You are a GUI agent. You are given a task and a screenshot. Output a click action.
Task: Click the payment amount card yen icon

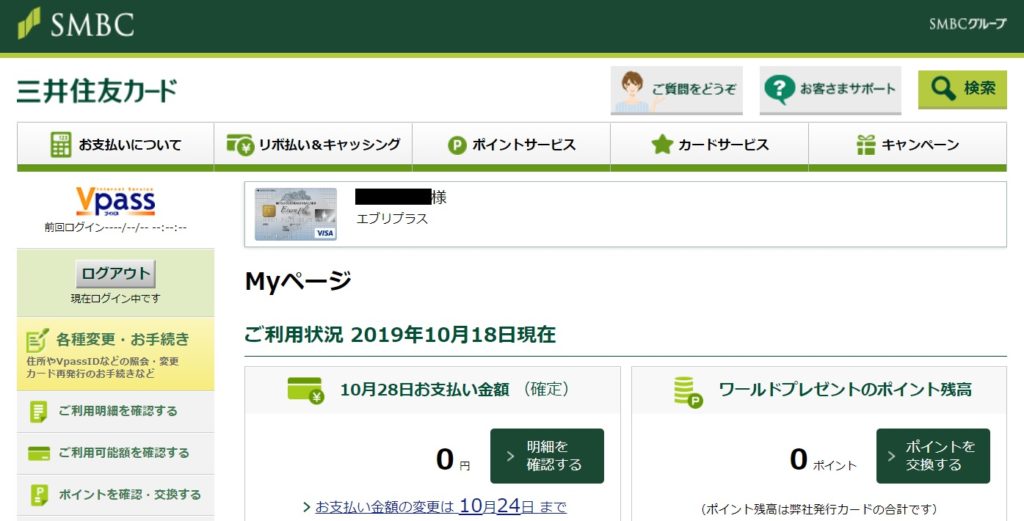306,390
